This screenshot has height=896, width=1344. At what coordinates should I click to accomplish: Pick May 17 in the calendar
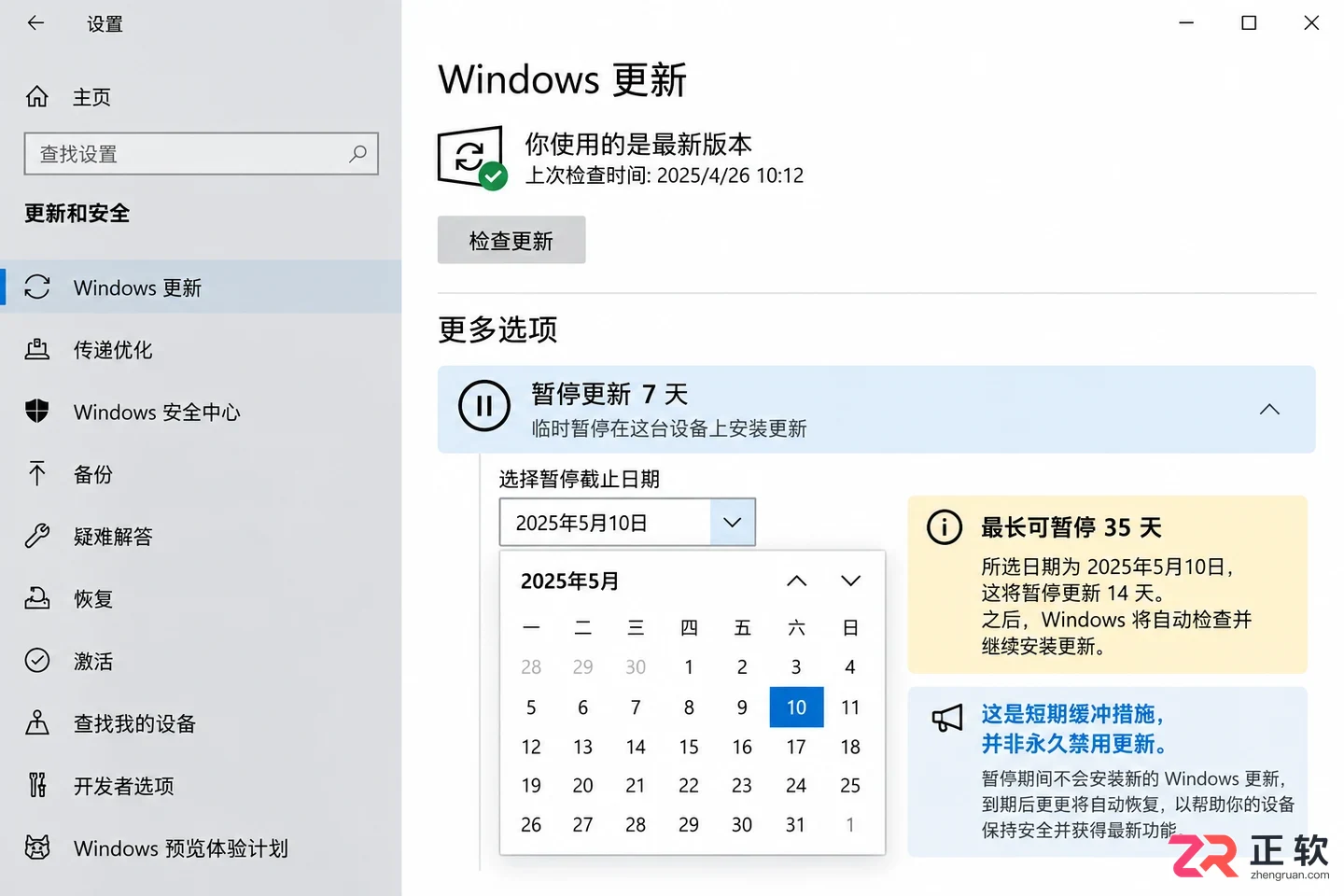[796, 747]
